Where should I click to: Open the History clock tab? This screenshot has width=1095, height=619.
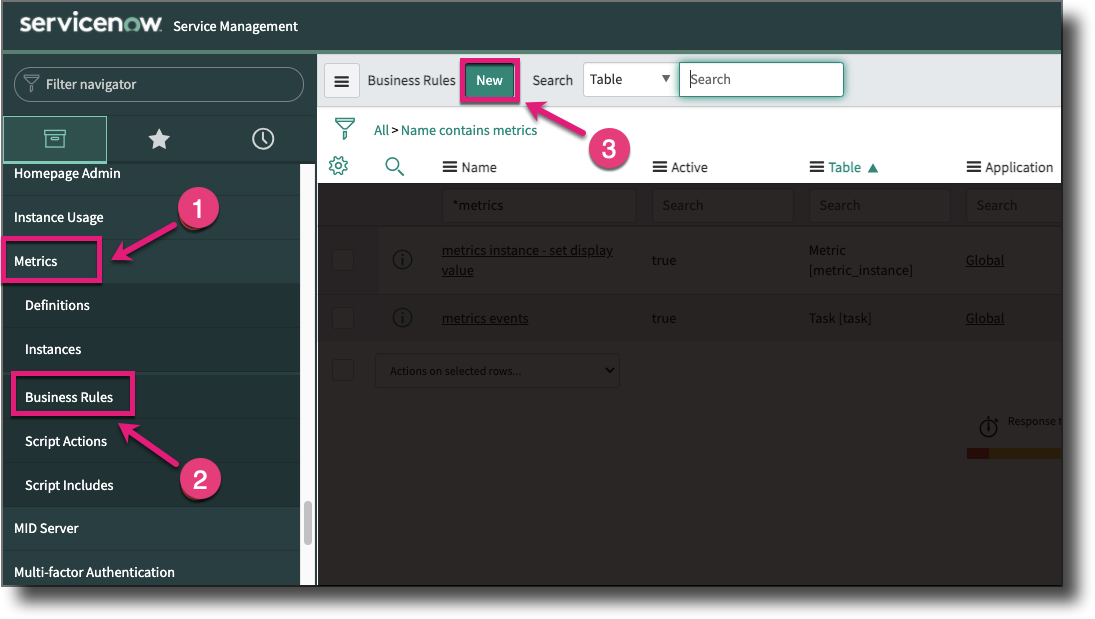pos(263,139)
